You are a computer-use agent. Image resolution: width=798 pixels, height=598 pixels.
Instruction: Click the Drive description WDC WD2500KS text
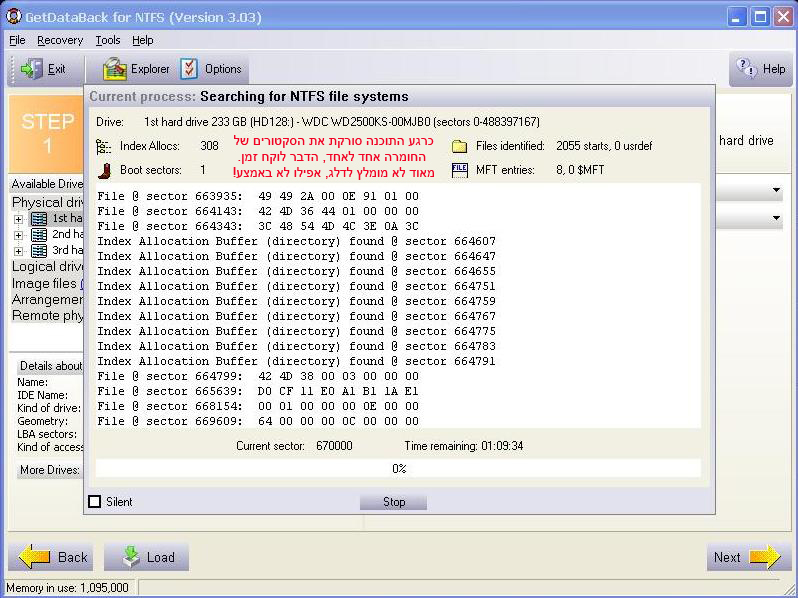(341, 122)
